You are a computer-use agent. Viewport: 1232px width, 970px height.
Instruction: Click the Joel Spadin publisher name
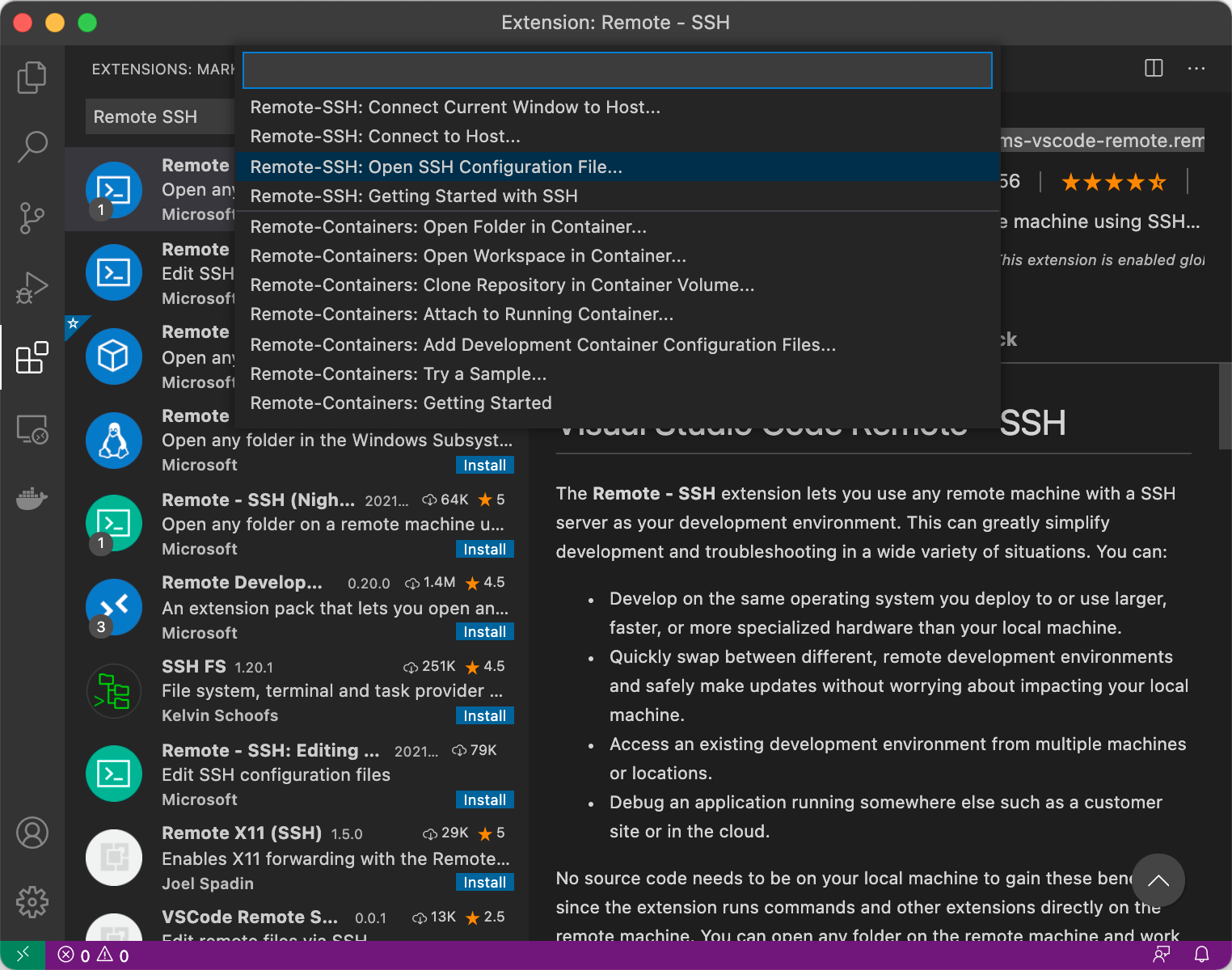pos(208,884)
